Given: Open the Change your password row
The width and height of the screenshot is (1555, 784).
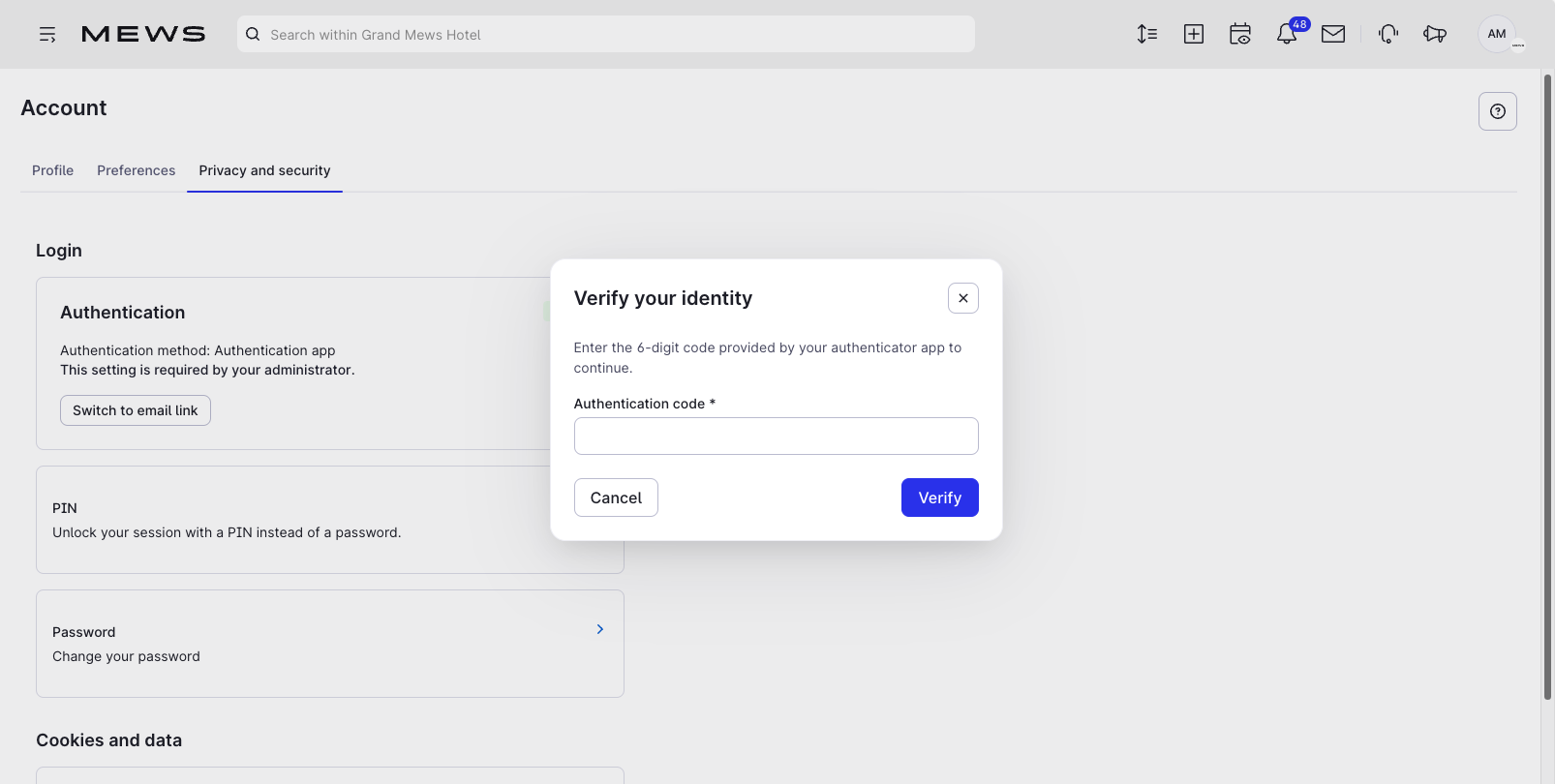Looking at the screenshot, I should click(330, 644).
